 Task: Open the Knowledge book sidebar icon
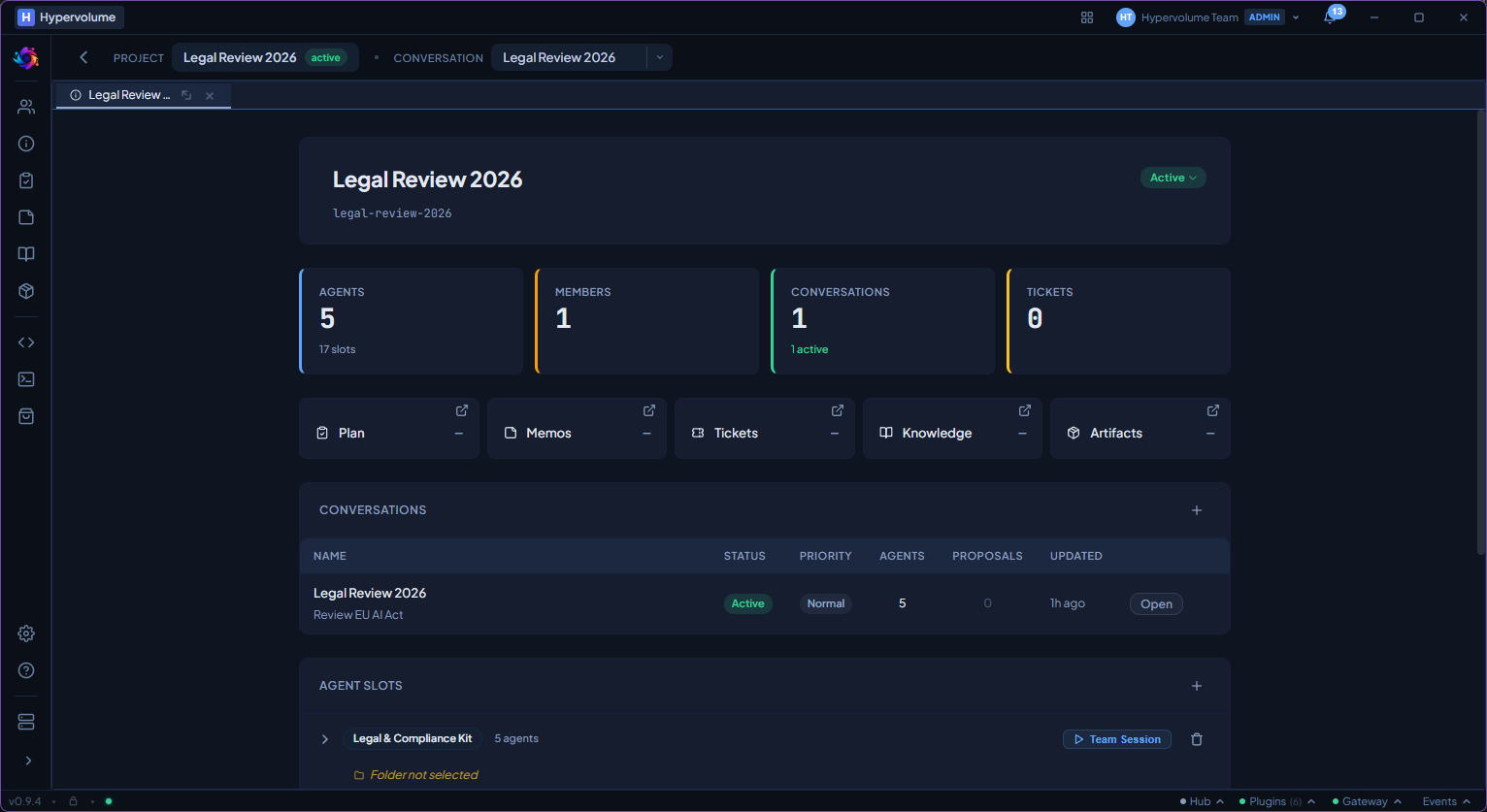26,254
